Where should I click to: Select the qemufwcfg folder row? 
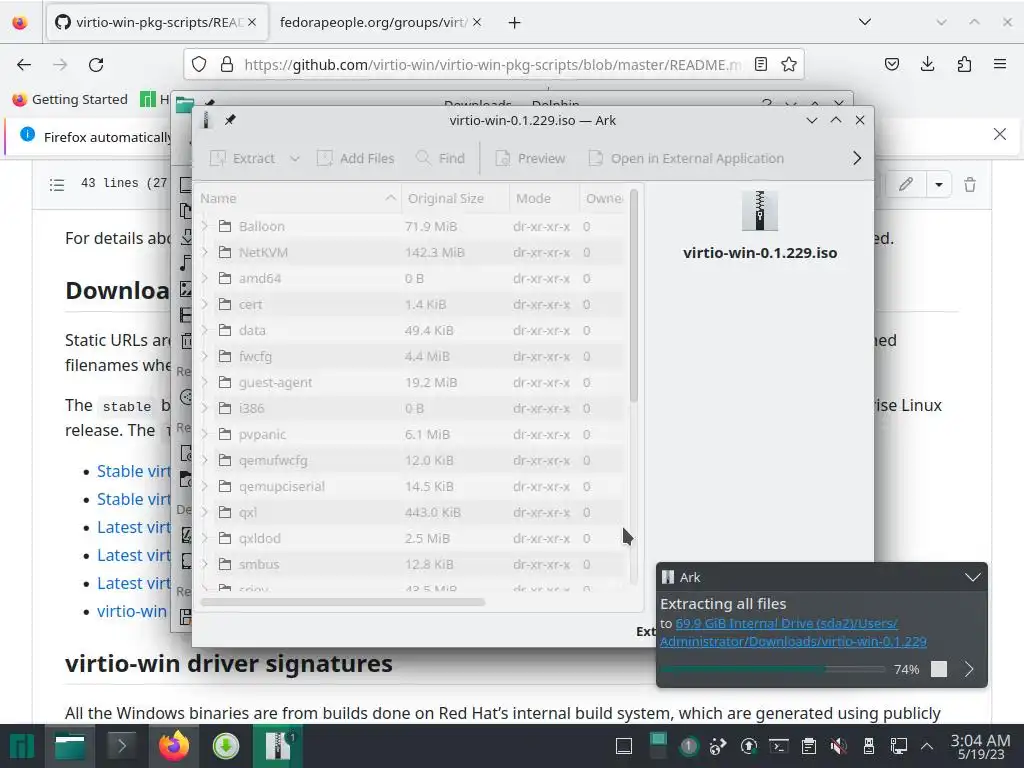pos(411,460)
